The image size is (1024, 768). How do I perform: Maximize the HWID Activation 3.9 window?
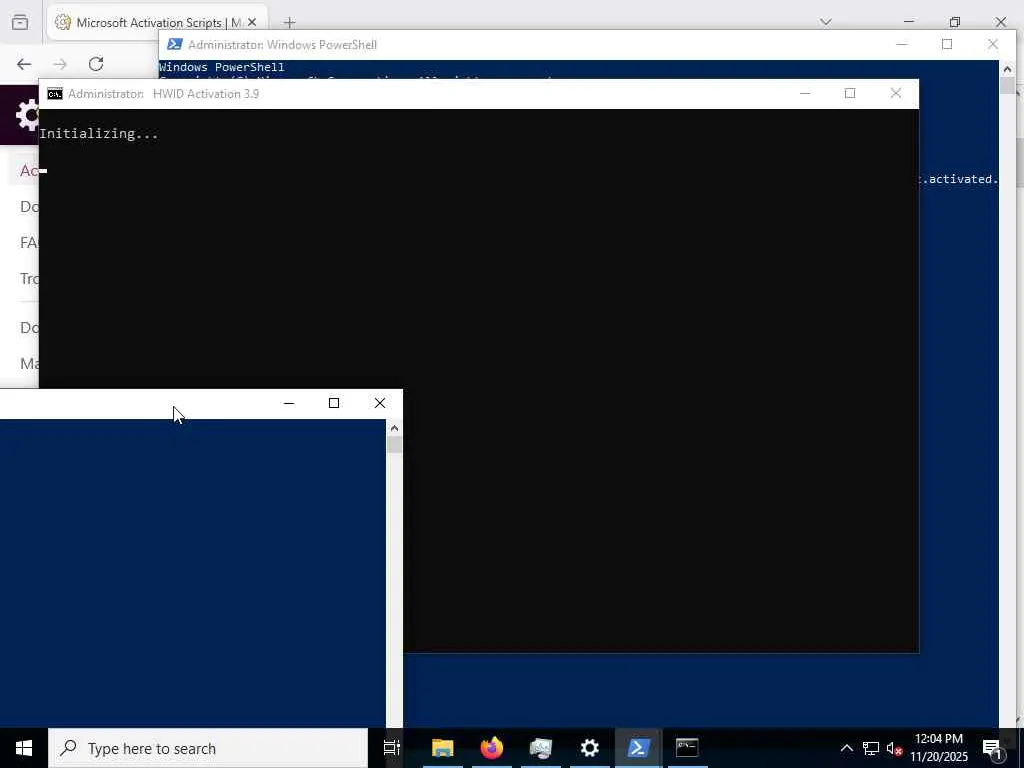click(850, 93)
